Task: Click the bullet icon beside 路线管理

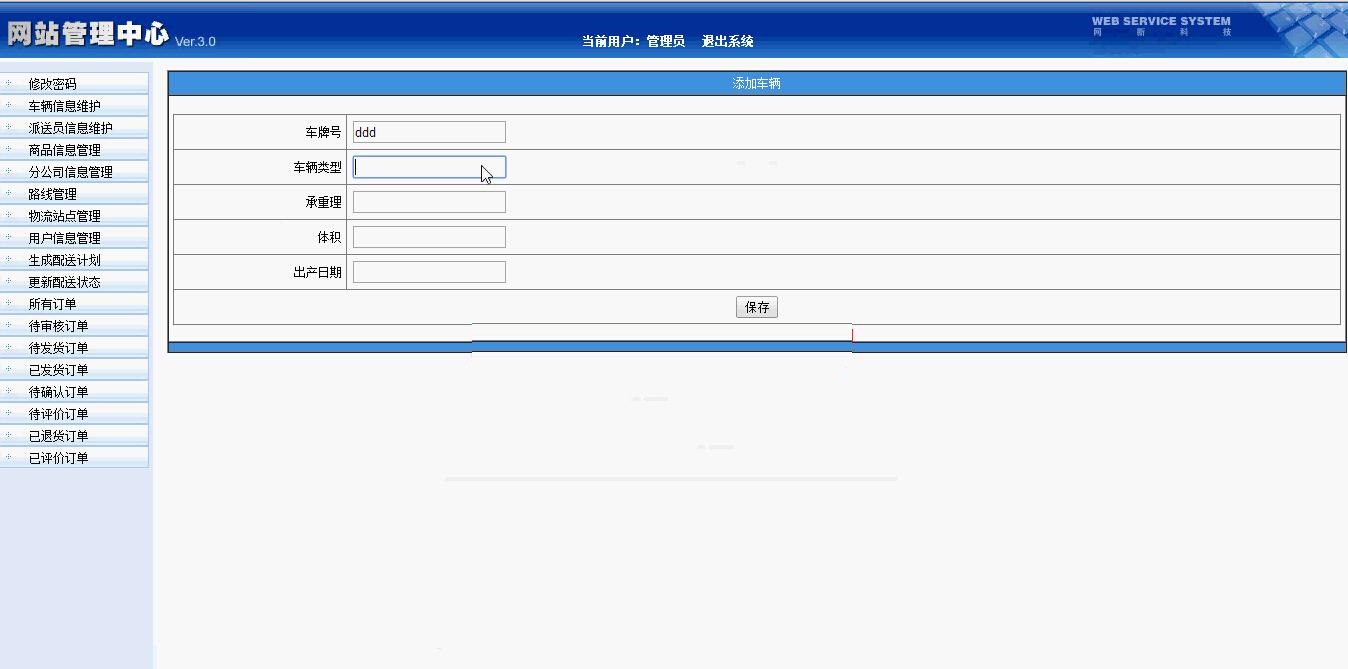Action: pos(8,194)
